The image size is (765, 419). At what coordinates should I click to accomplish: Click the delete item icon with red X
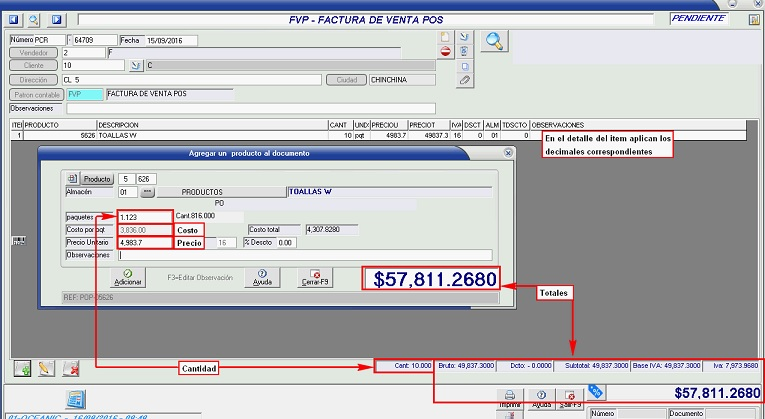(71, 369)
